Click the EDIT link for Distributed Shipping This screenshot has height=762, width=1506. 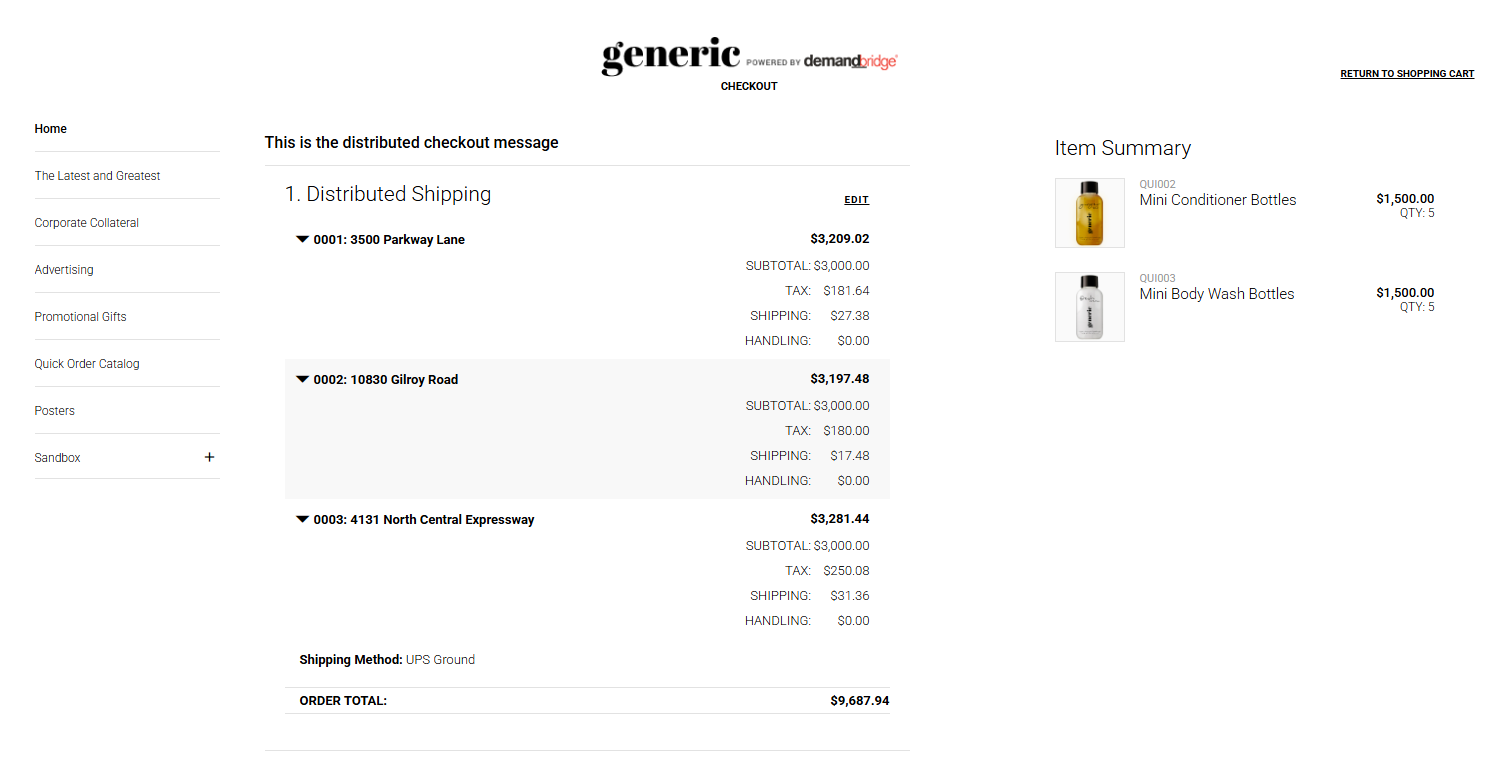coord(857,200)
